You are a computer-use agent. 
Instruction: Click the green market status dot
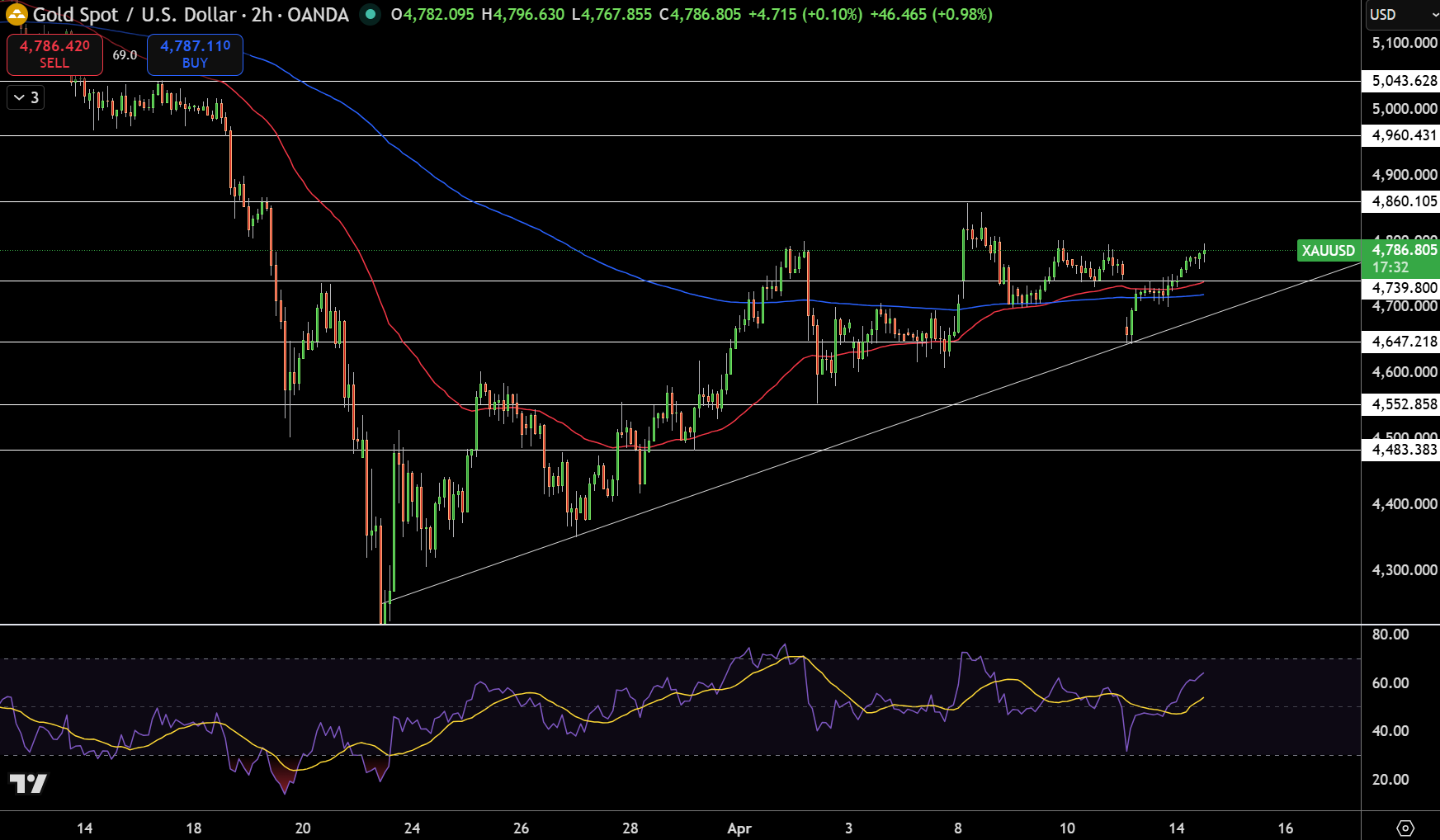[x=371, y=14]
